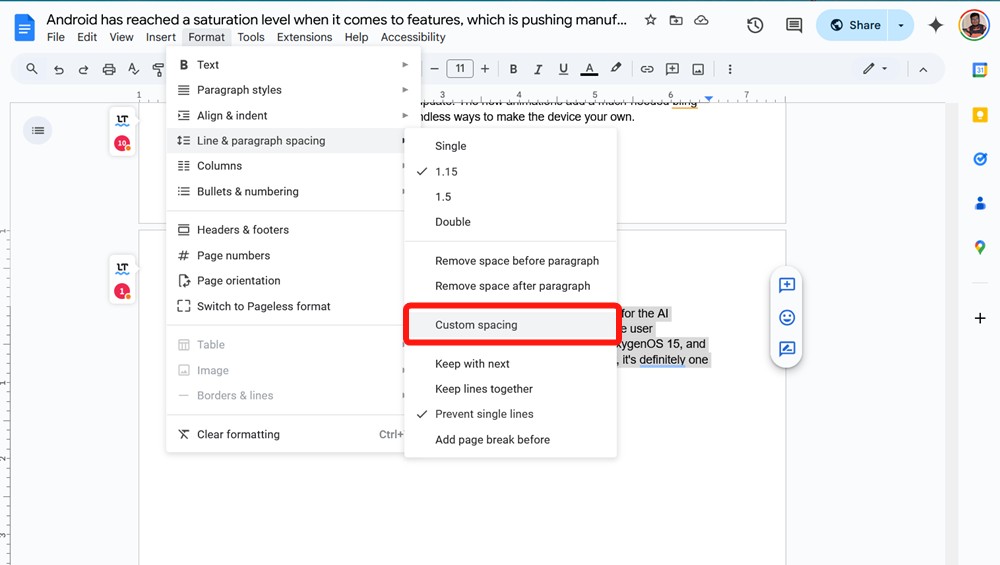Click the add comment floating button
This screenshot has width=1000, height=565.
787,285
